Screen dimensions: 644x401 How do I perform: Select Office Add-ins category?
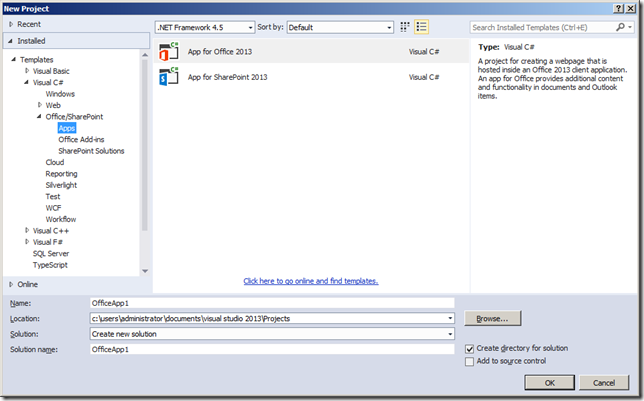pos(81,139)
